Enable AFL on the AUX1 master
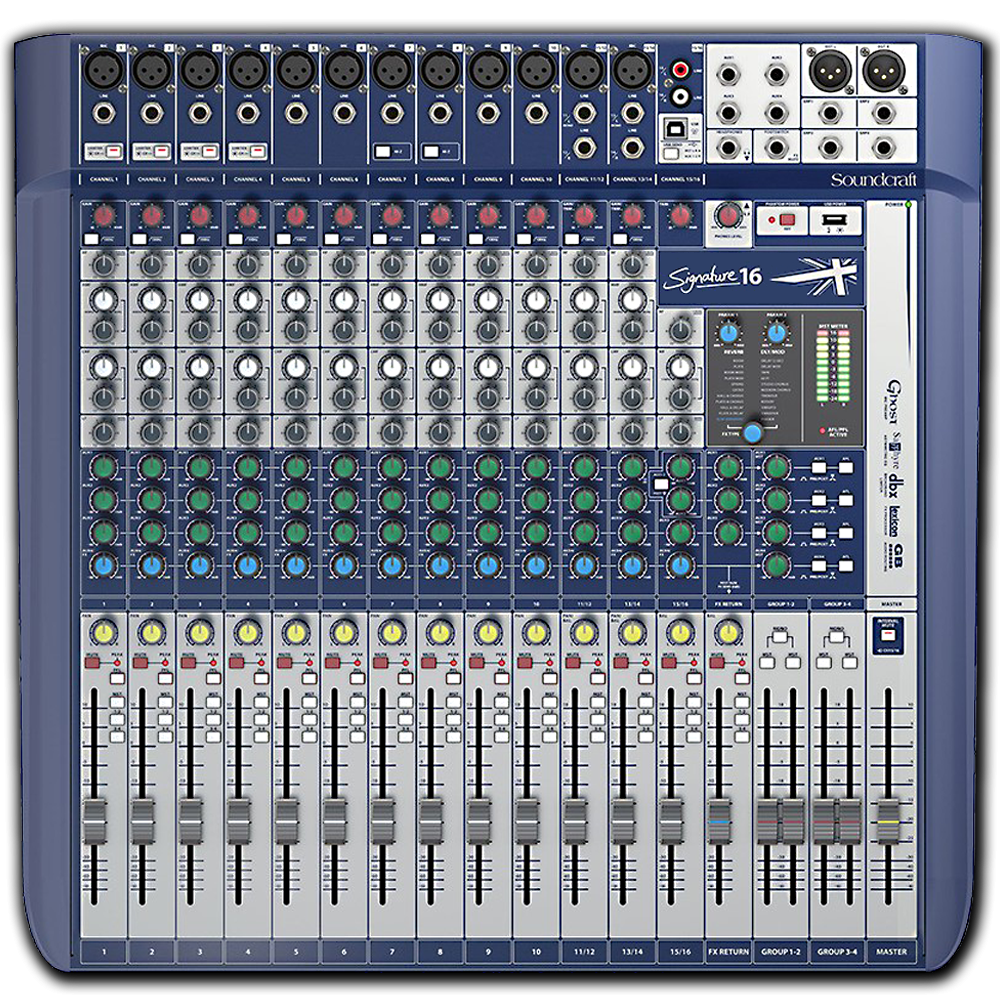 [846, 467]
